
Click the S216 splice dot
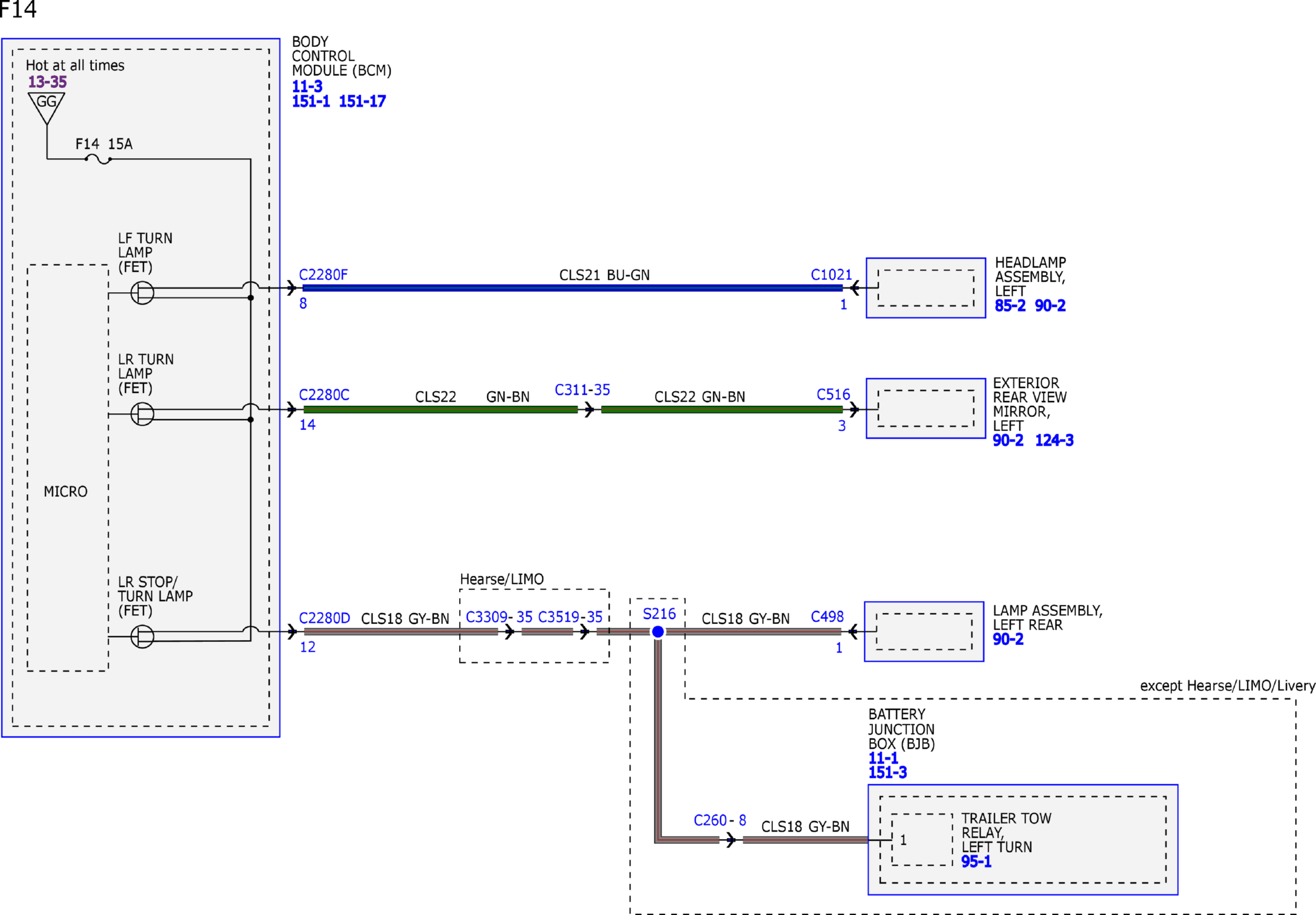(x=658, y=631)
